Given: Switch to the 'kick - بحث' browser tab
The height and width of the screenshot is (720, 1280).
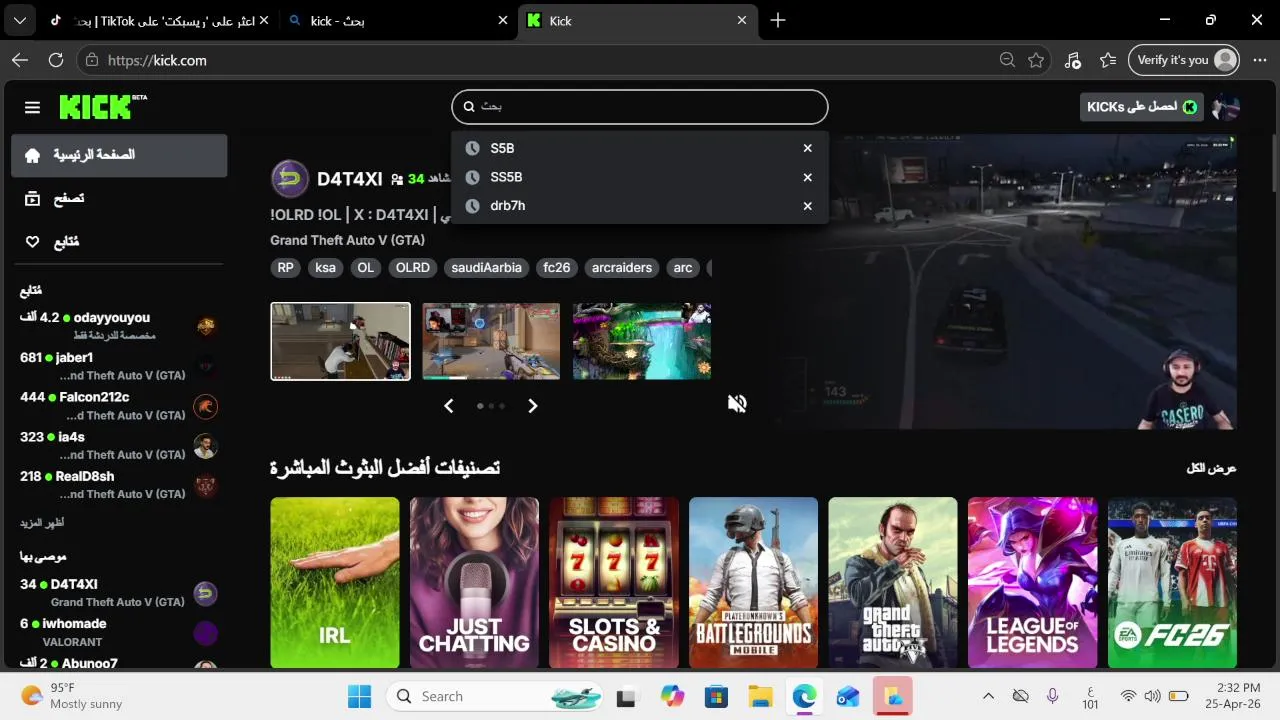Looking at the screenshot, I should coord(397,20).
